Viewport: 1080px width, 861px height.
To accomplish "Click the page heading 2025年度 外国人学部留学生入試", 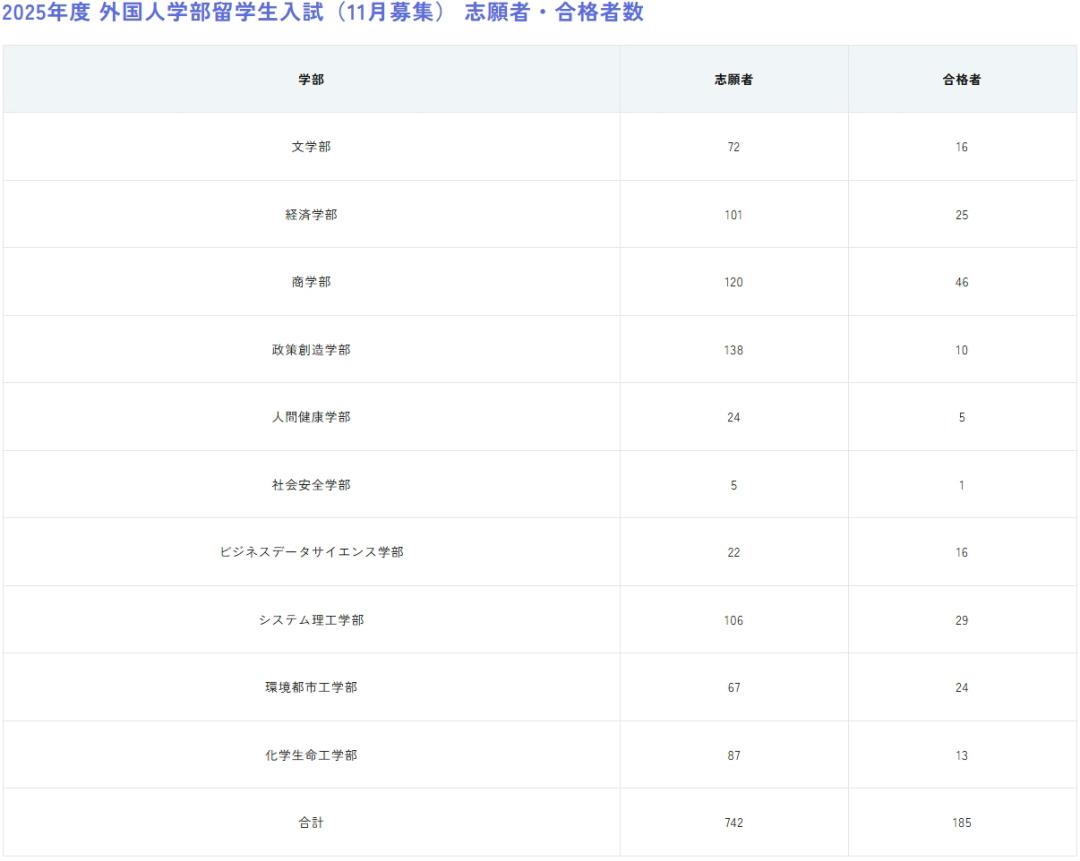I will click(x=322, y=13).
